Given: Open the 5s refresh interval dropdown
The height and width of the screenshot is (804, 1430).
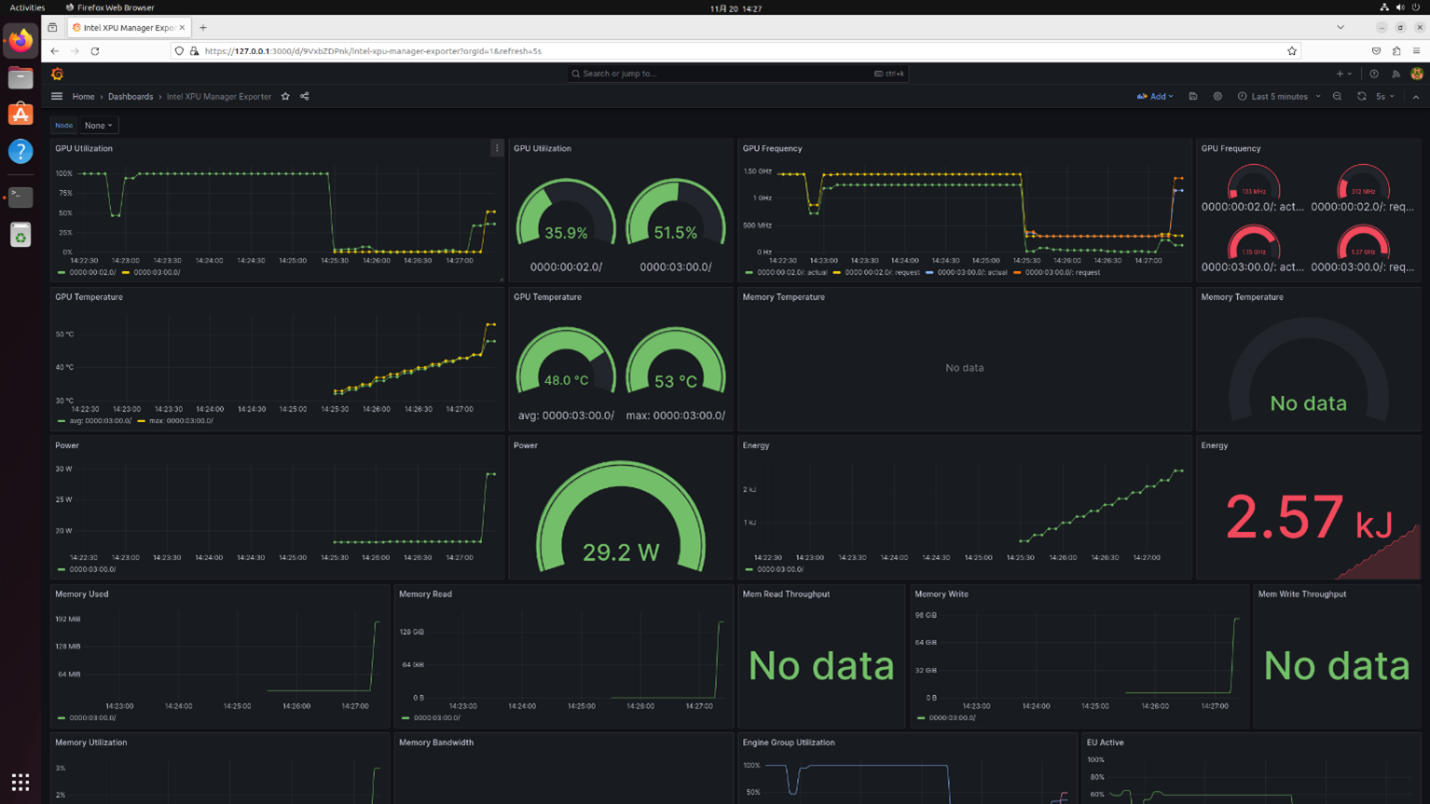Looking at the screenshot, I should 1385,97.
